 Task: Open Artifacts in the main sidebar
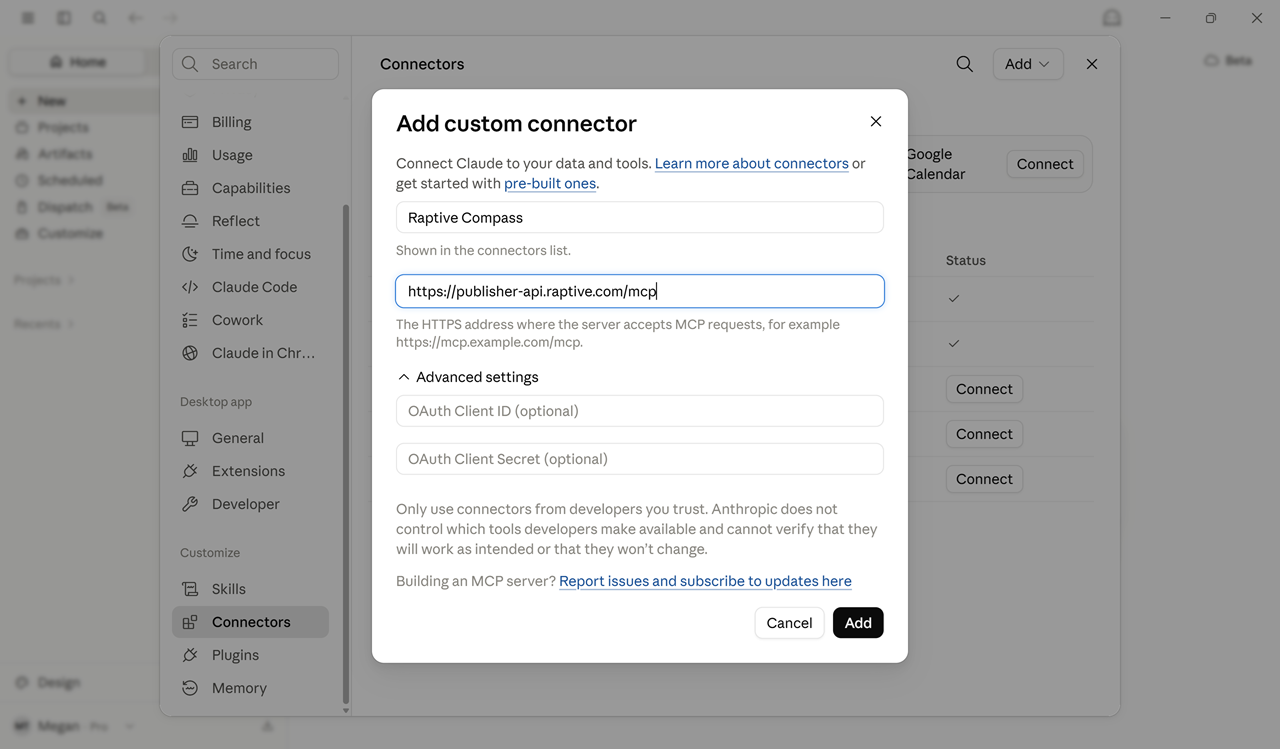point(65,154)
